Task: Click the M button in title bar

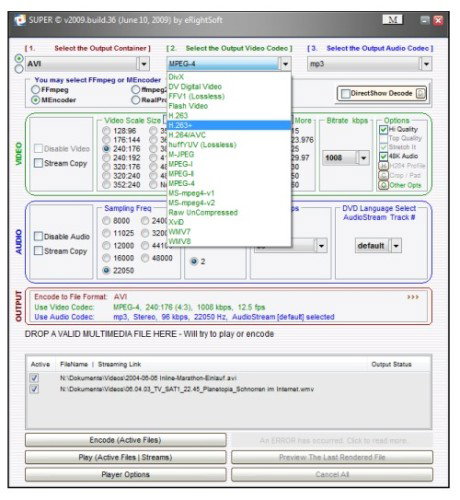Action: point(392,20)
